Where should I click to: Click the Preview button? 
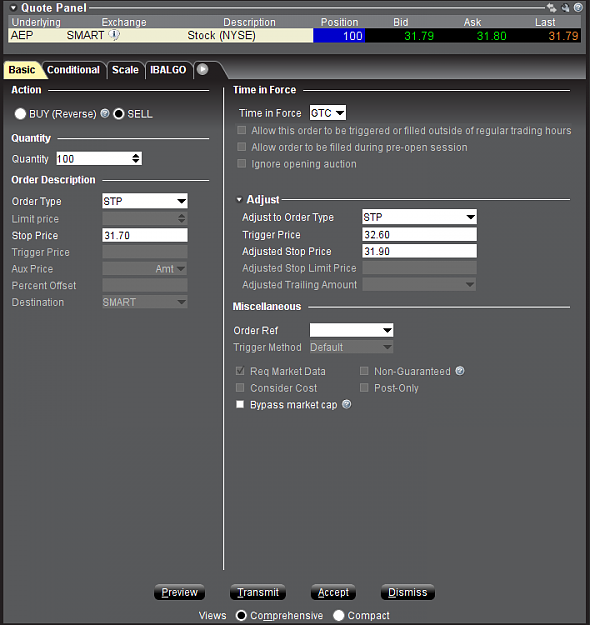[x=179, y=592]
